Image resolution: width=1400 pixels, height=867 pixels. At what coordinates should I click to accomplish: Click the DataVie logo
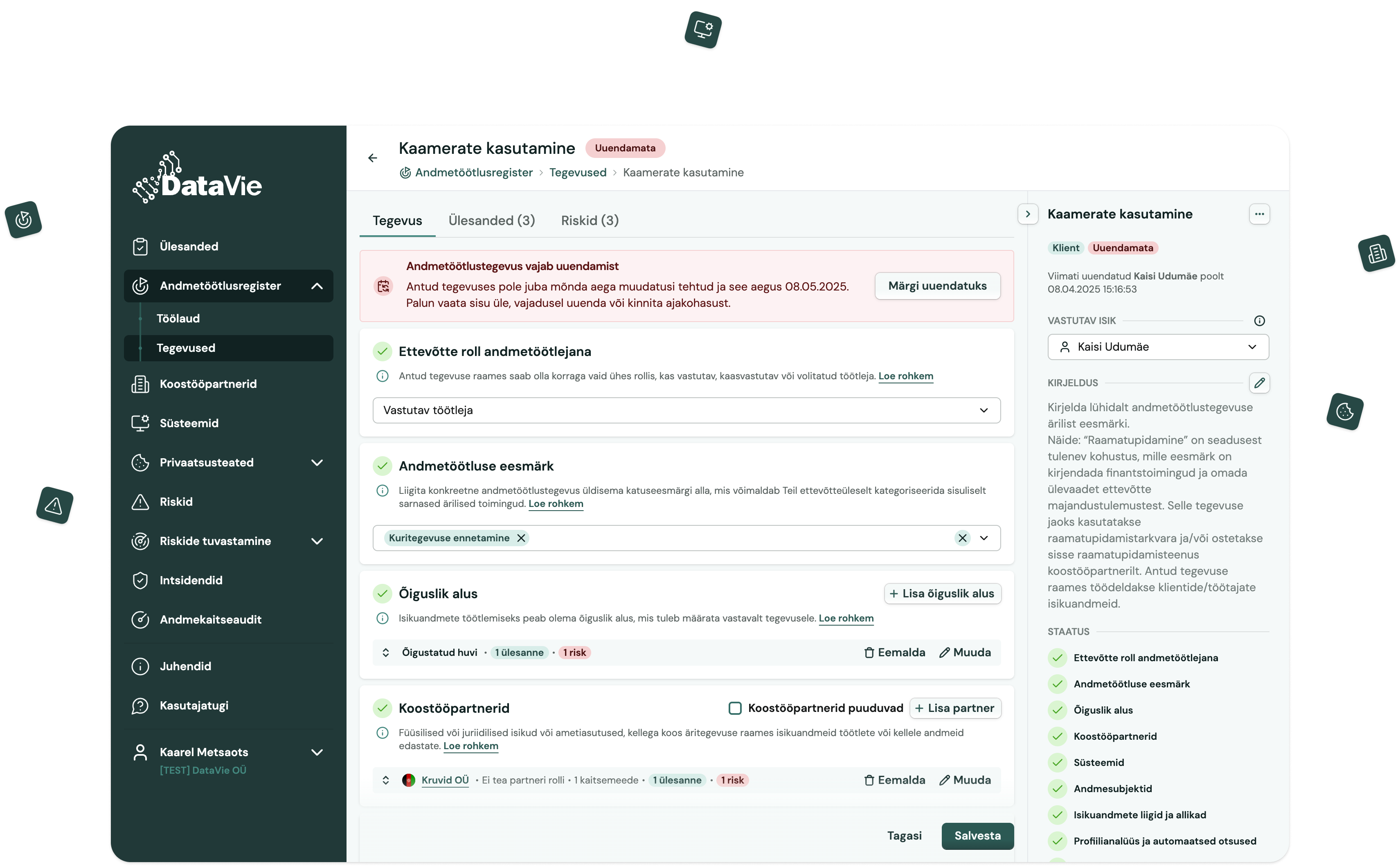(x=197, y=177)
